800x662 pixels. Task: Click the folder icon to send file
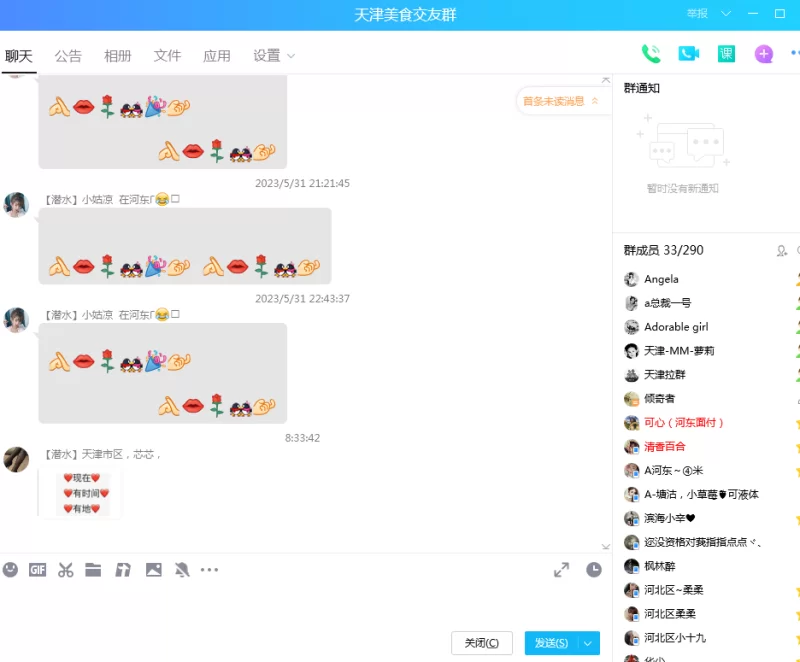[93, 570]
